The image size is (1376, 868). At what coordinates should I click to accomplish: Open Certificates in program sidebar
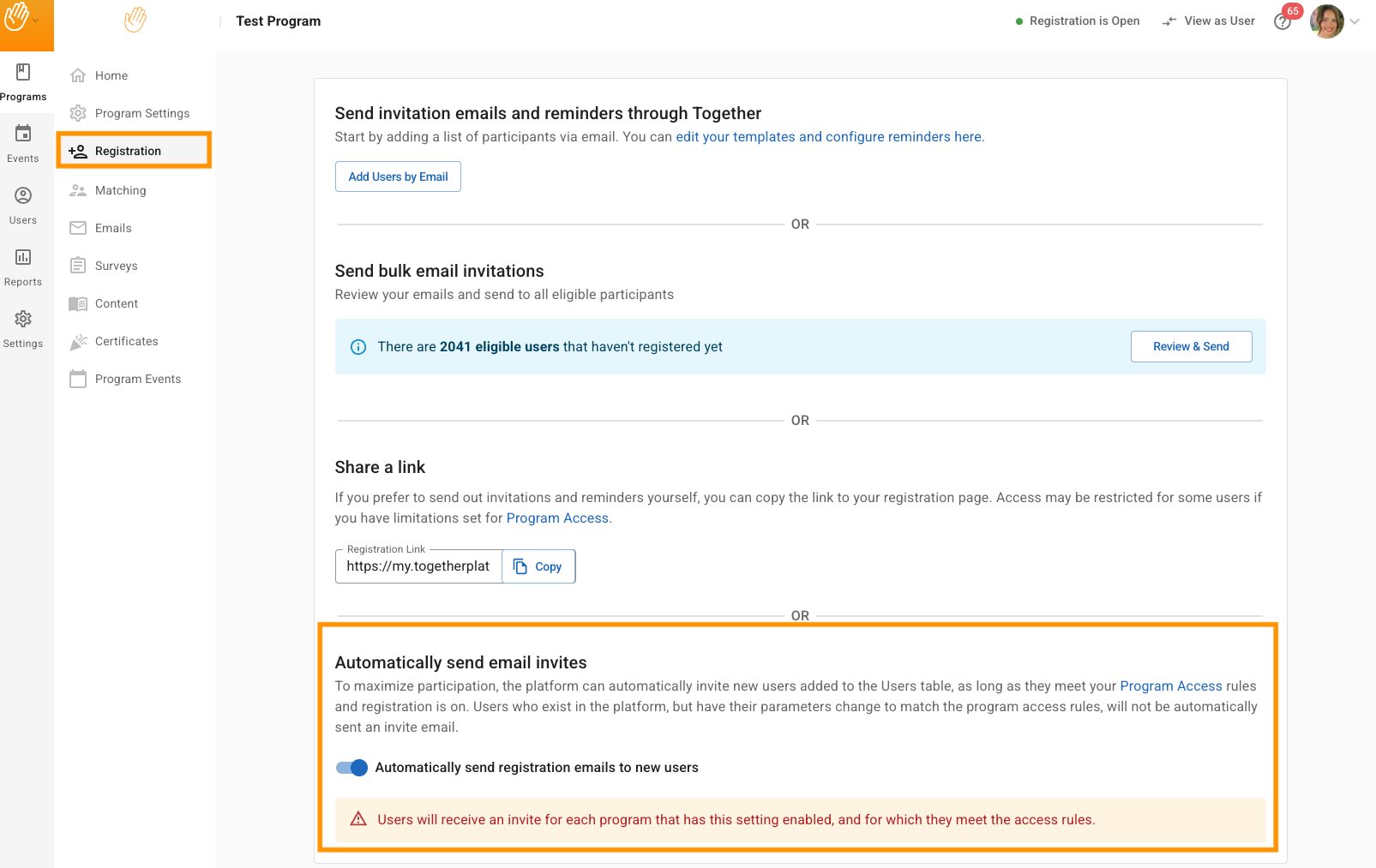pos(126,341)
